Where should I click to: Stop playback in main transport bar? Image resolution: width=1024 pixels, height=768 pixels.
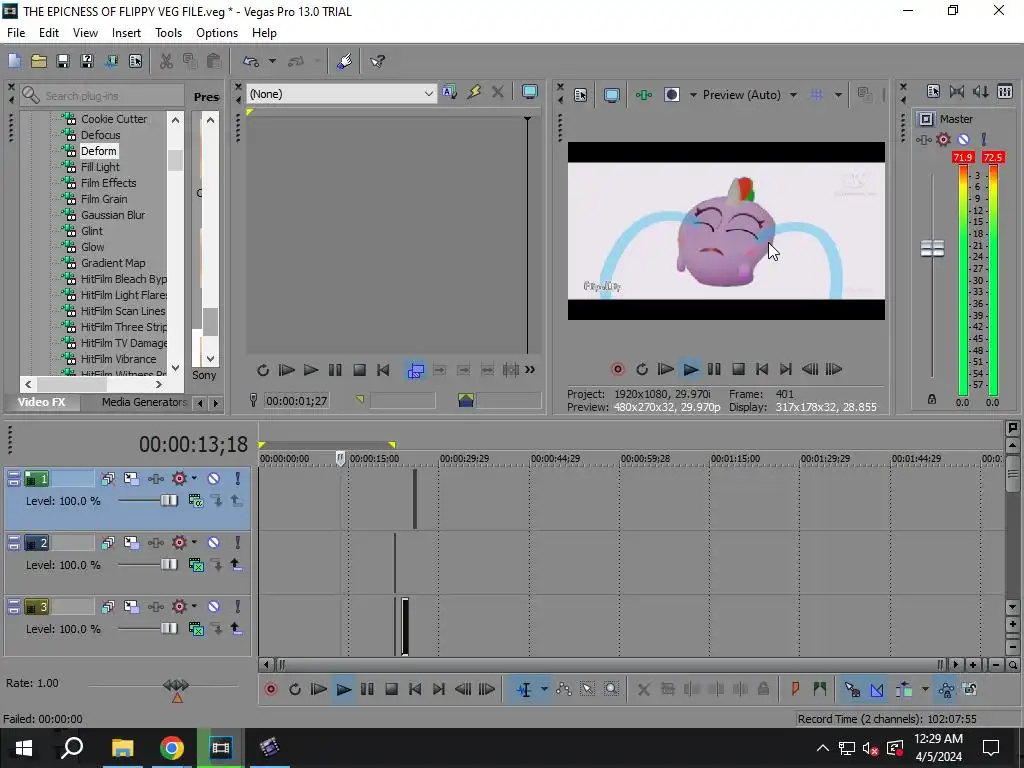tap(391, 689)
